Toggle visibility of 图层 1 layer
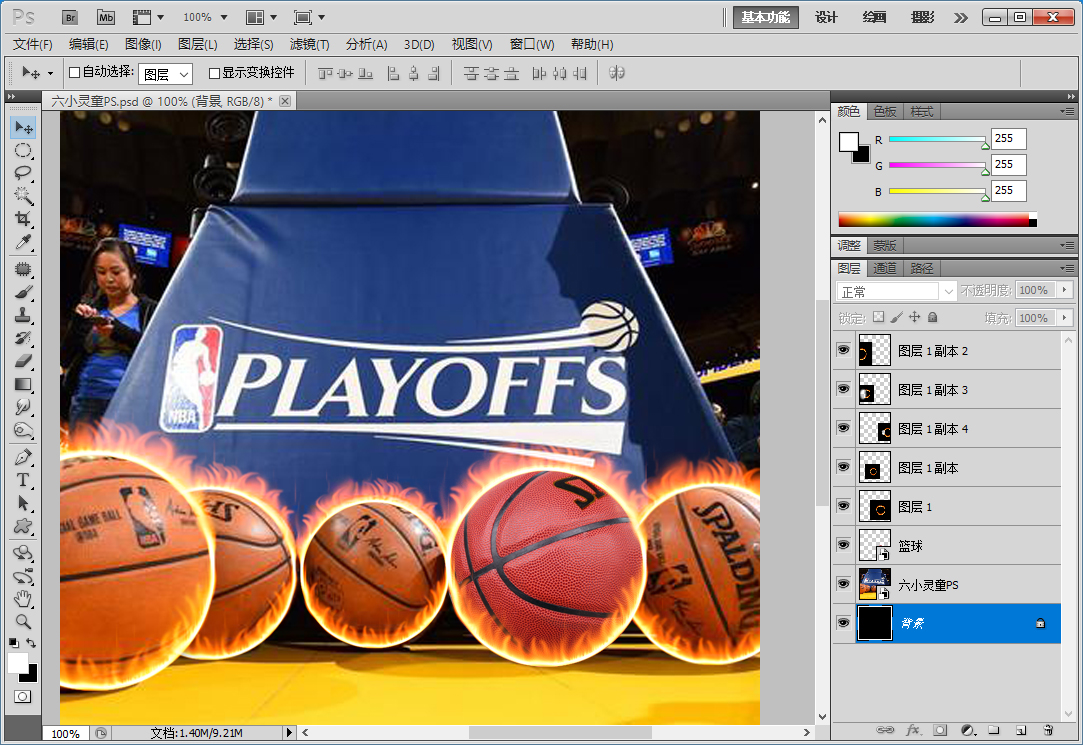Screen dimensions: 1083x745 click(x=843, y=506)
